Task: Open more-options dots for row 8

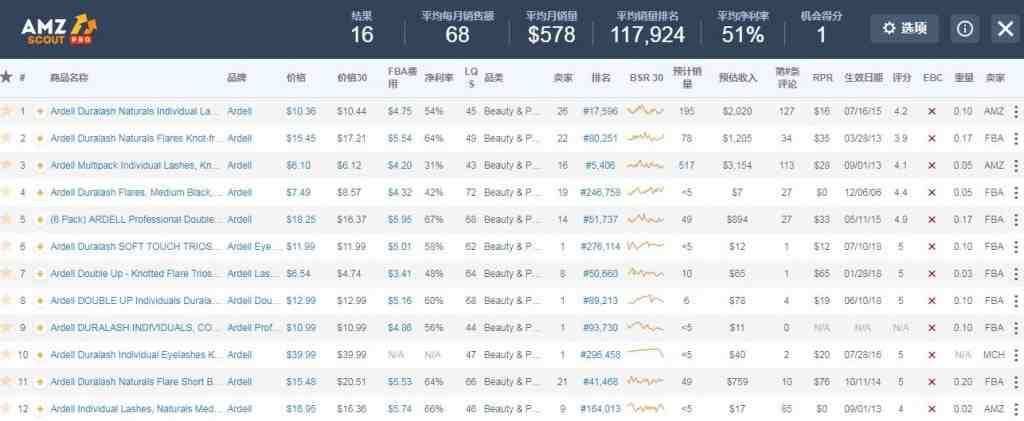Action: (1016, 301)
